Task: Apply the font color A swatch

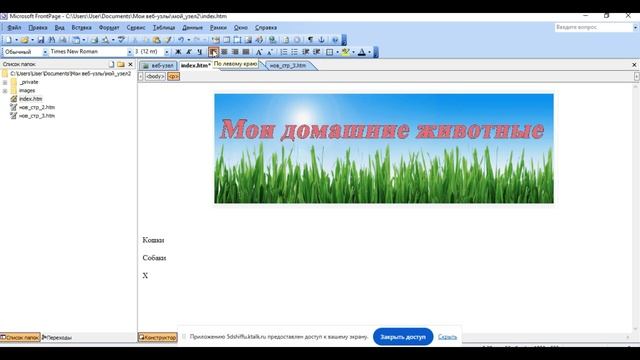Action: coord(362,52)
